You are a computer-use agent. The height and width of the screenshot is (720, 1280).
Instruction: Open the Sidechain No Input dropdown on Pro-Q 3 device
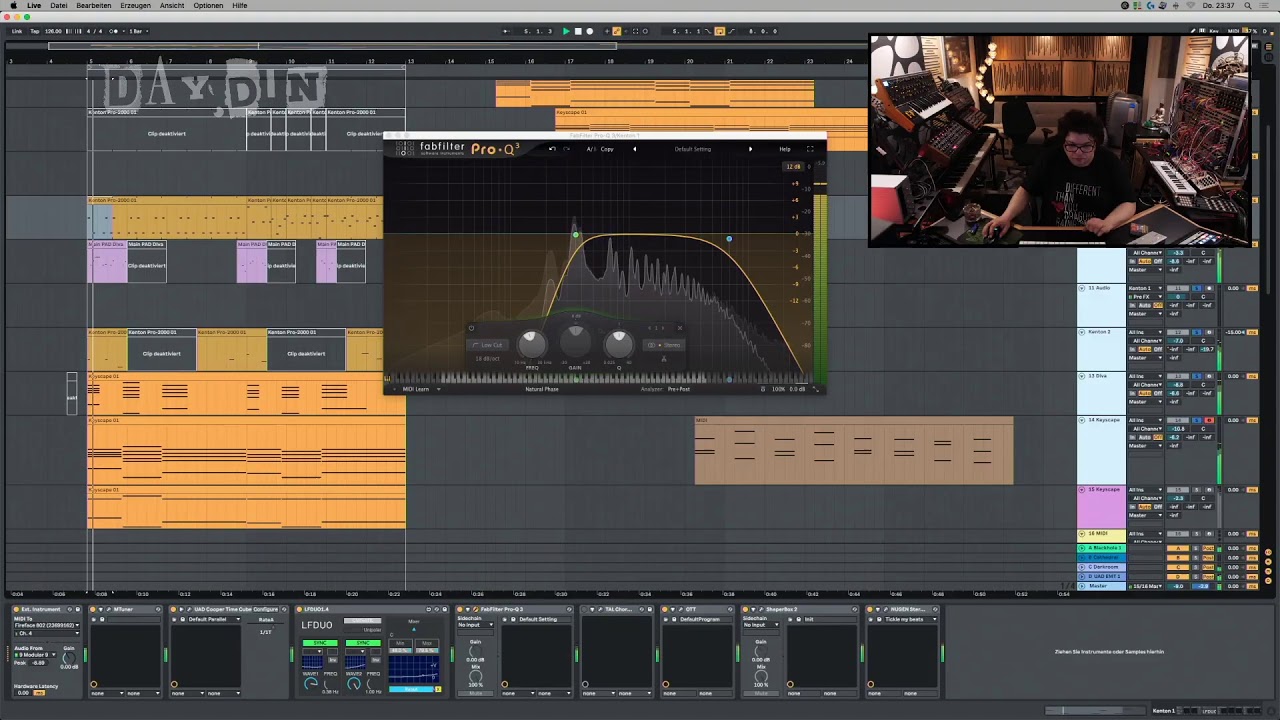(478, 625)
